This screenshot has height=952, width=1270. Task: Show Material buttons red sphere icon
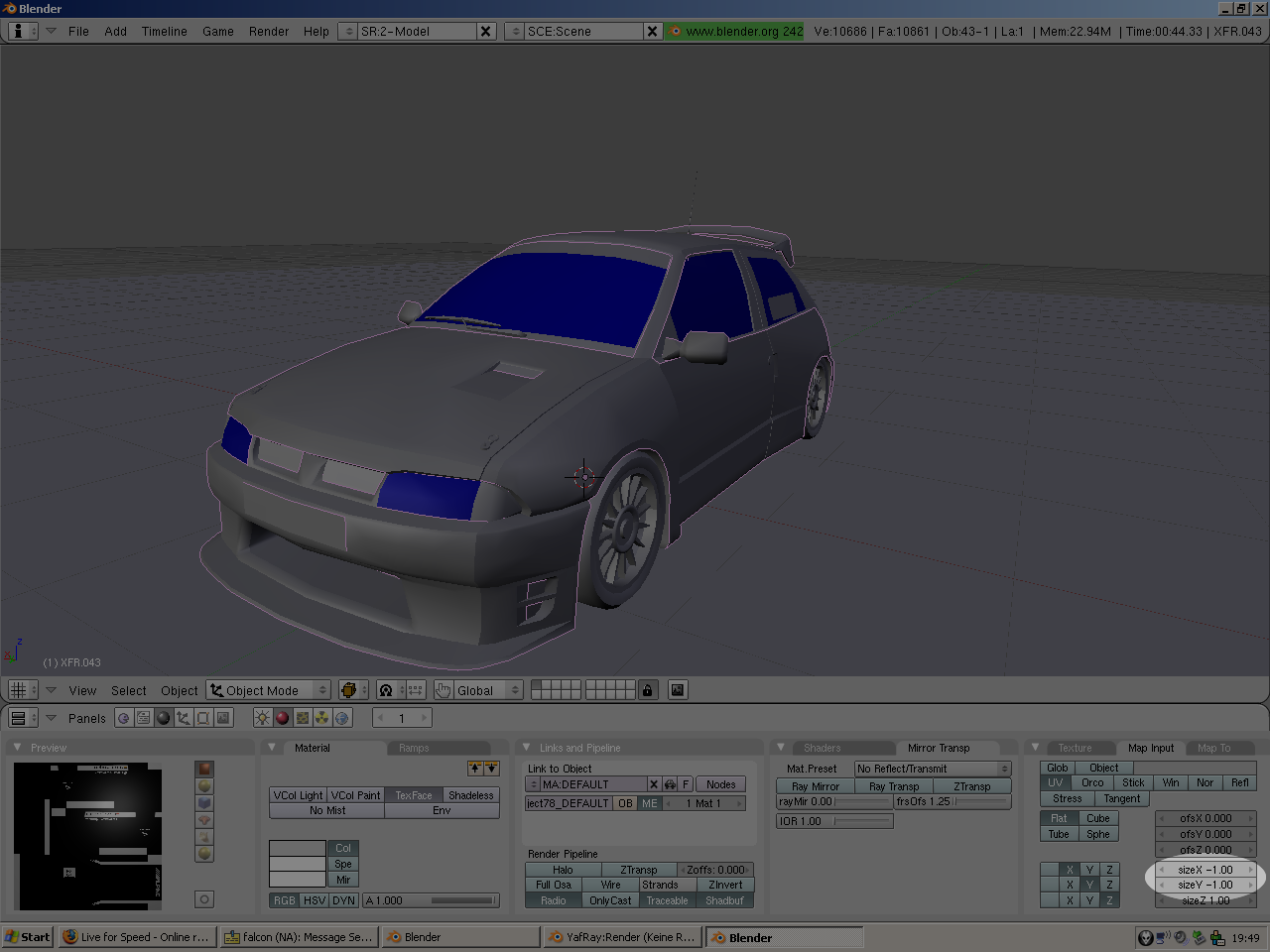(x=283, y=718)
